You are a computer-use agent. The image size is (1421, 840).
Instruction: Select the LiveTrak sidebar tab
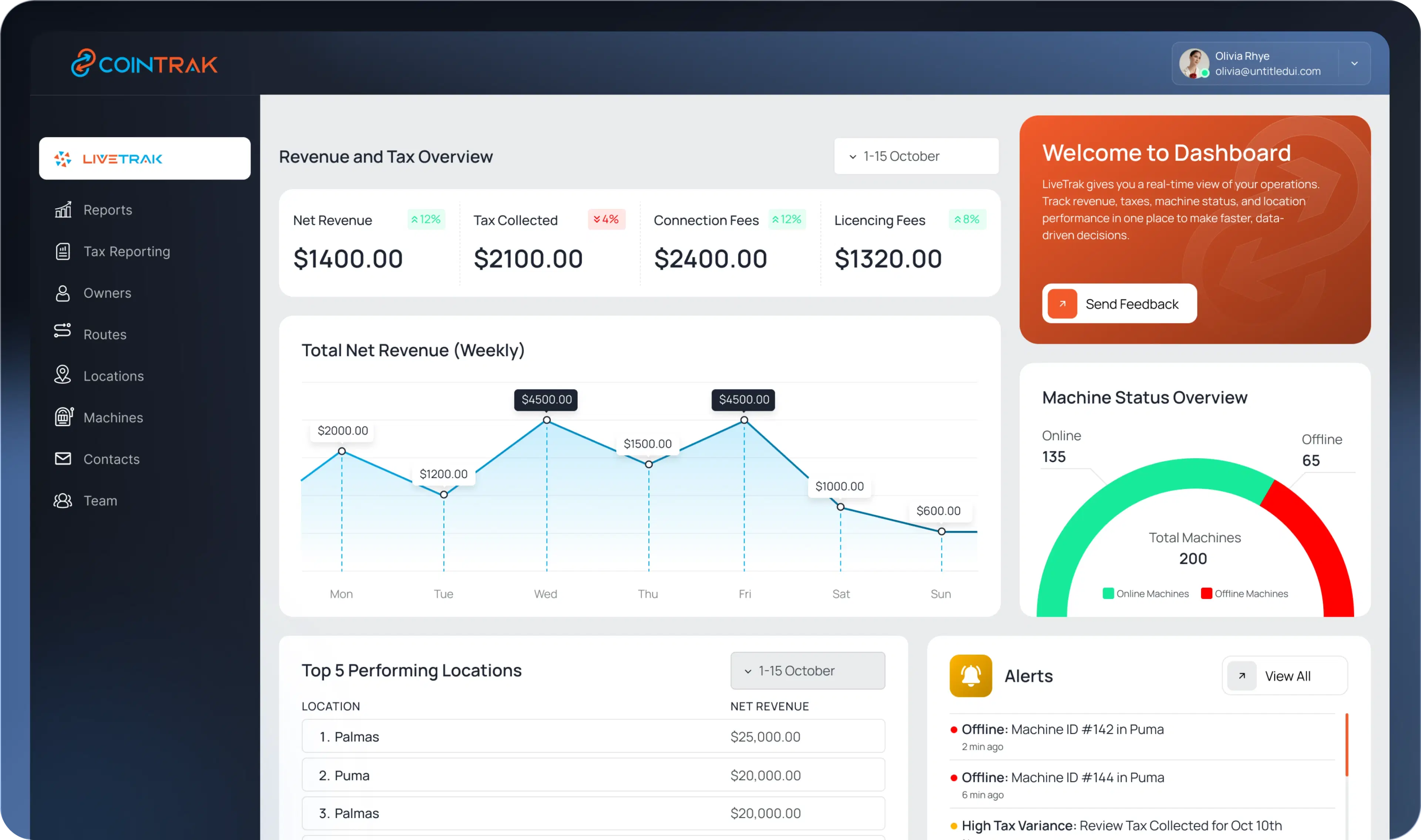click(144, 158)
